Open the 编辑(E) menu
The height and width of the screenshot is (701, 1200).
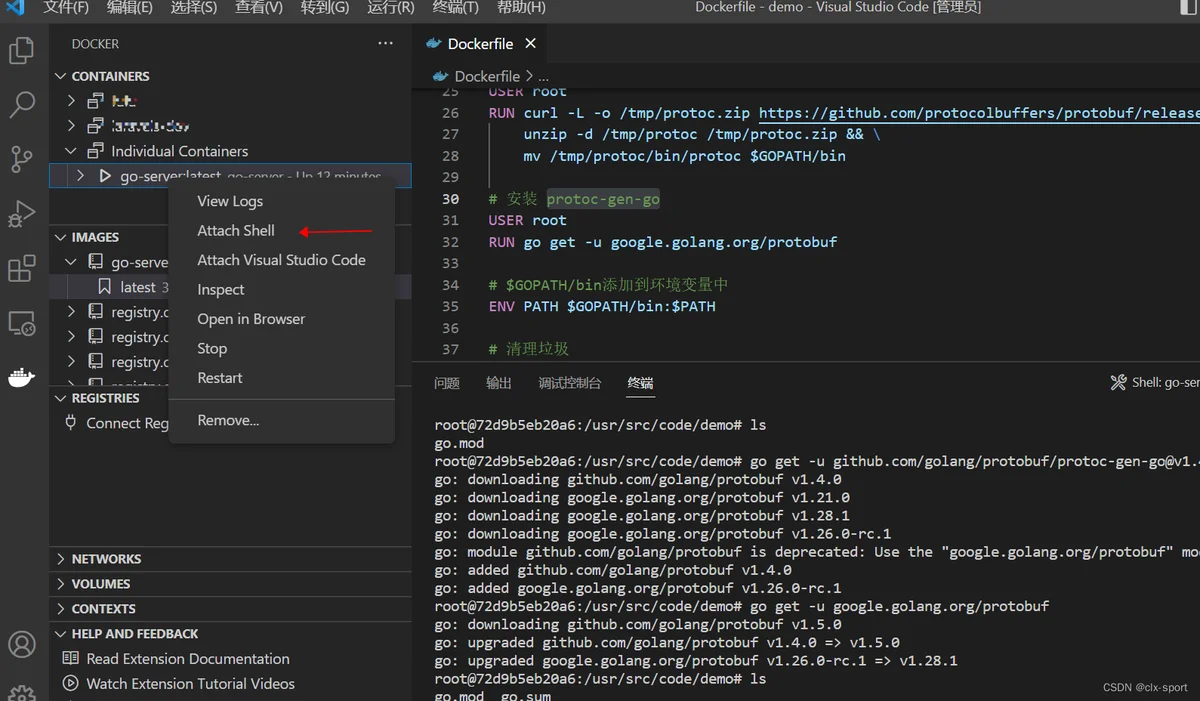pos(130,8)
